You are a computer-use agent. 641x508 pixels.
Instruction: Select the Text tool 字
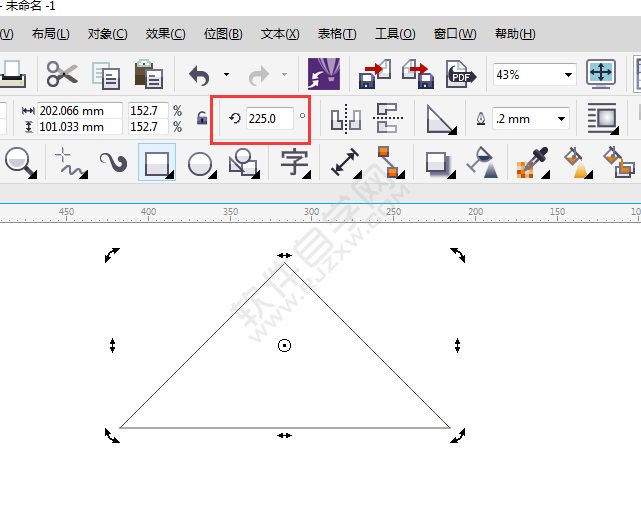tap(295, 163)
